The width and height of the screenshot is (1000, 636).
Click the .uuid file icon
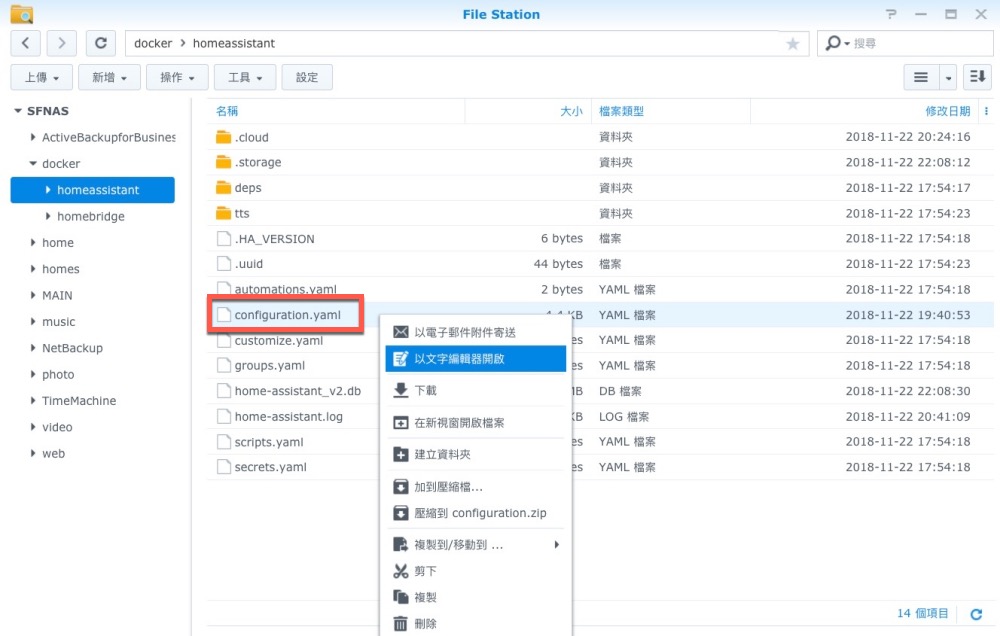224,263
